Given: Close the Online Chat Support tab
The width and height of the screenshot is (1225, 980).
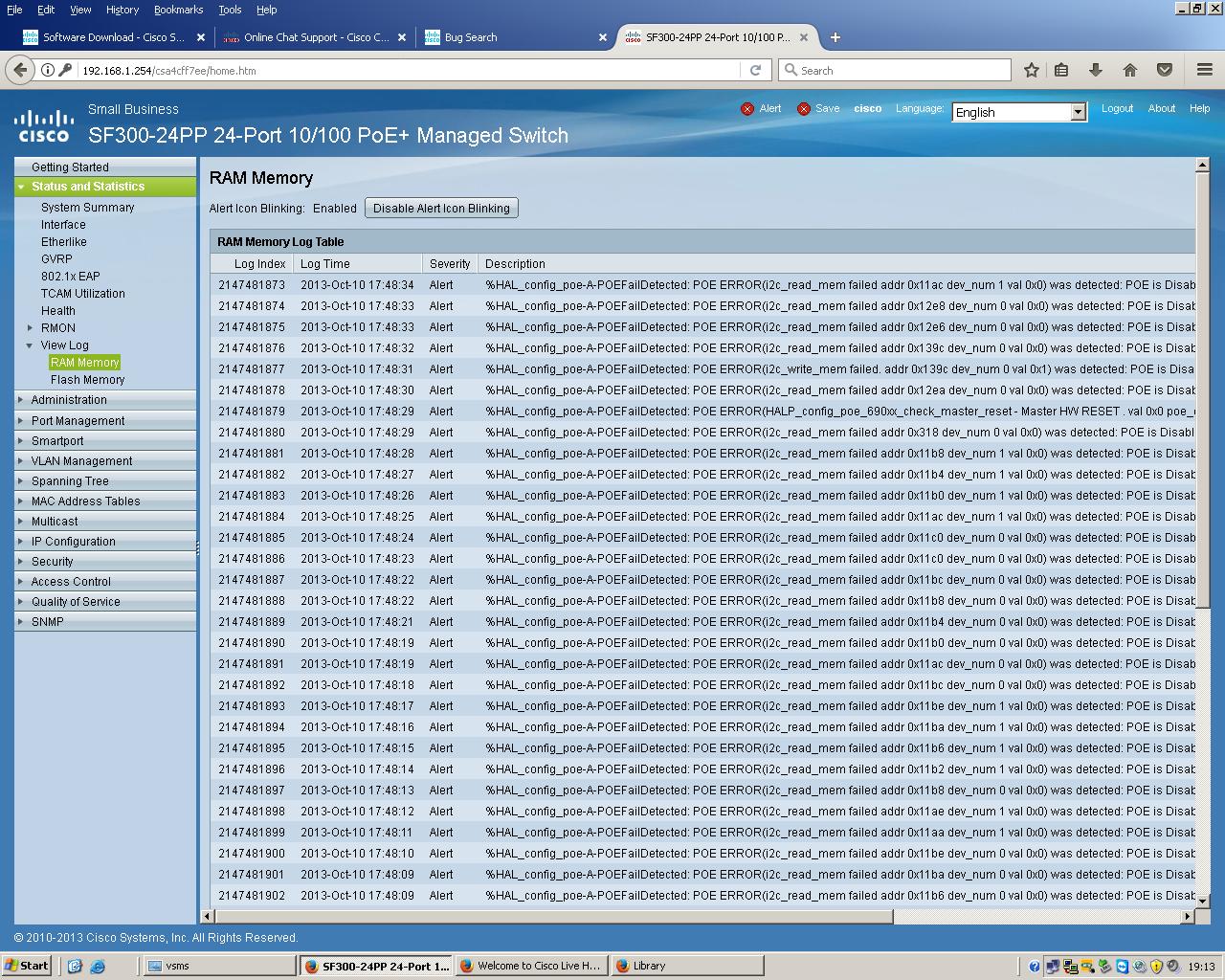Looking at the screenshot, I should click(x=402, y=37).
